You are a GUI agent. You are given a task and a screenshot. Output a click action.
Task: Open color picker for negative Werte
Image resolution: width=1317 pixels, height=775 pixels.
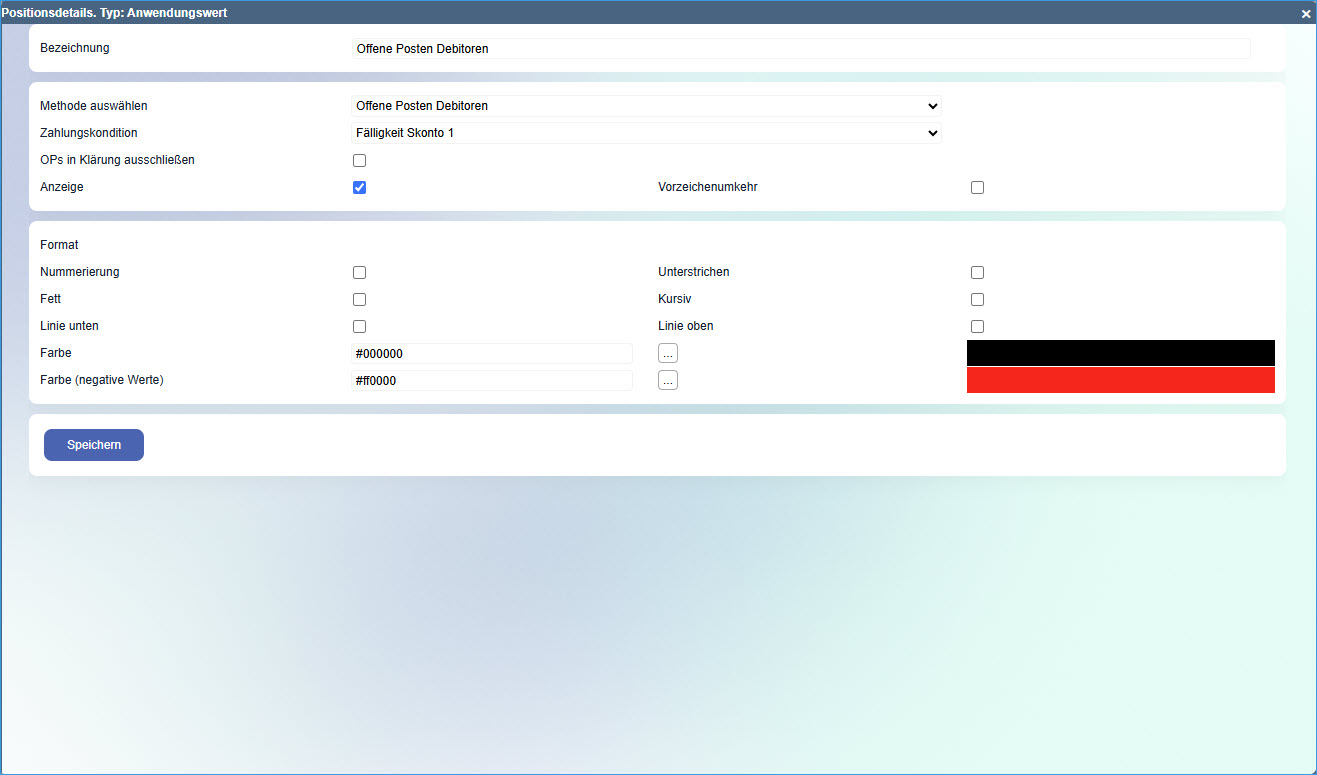pos(668,380)
